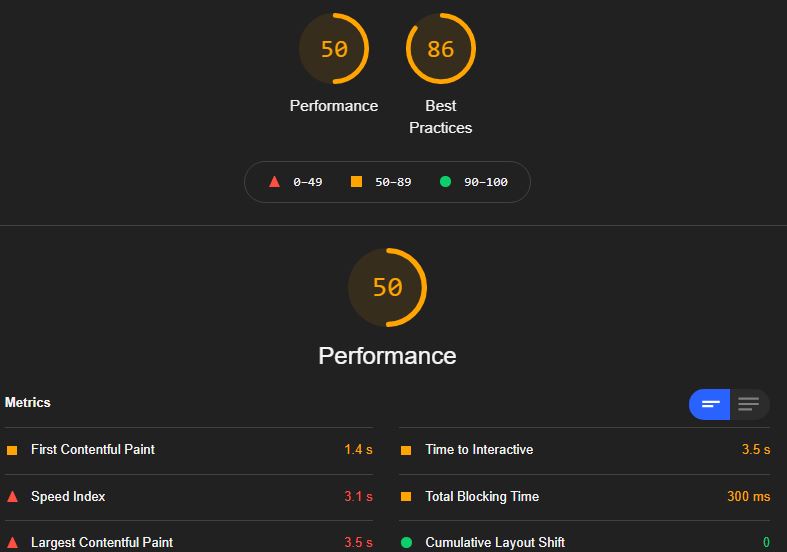Click the large Performance gauge in the middle
Viewport: 787px width, 552px height.
[x=387, y=288]
